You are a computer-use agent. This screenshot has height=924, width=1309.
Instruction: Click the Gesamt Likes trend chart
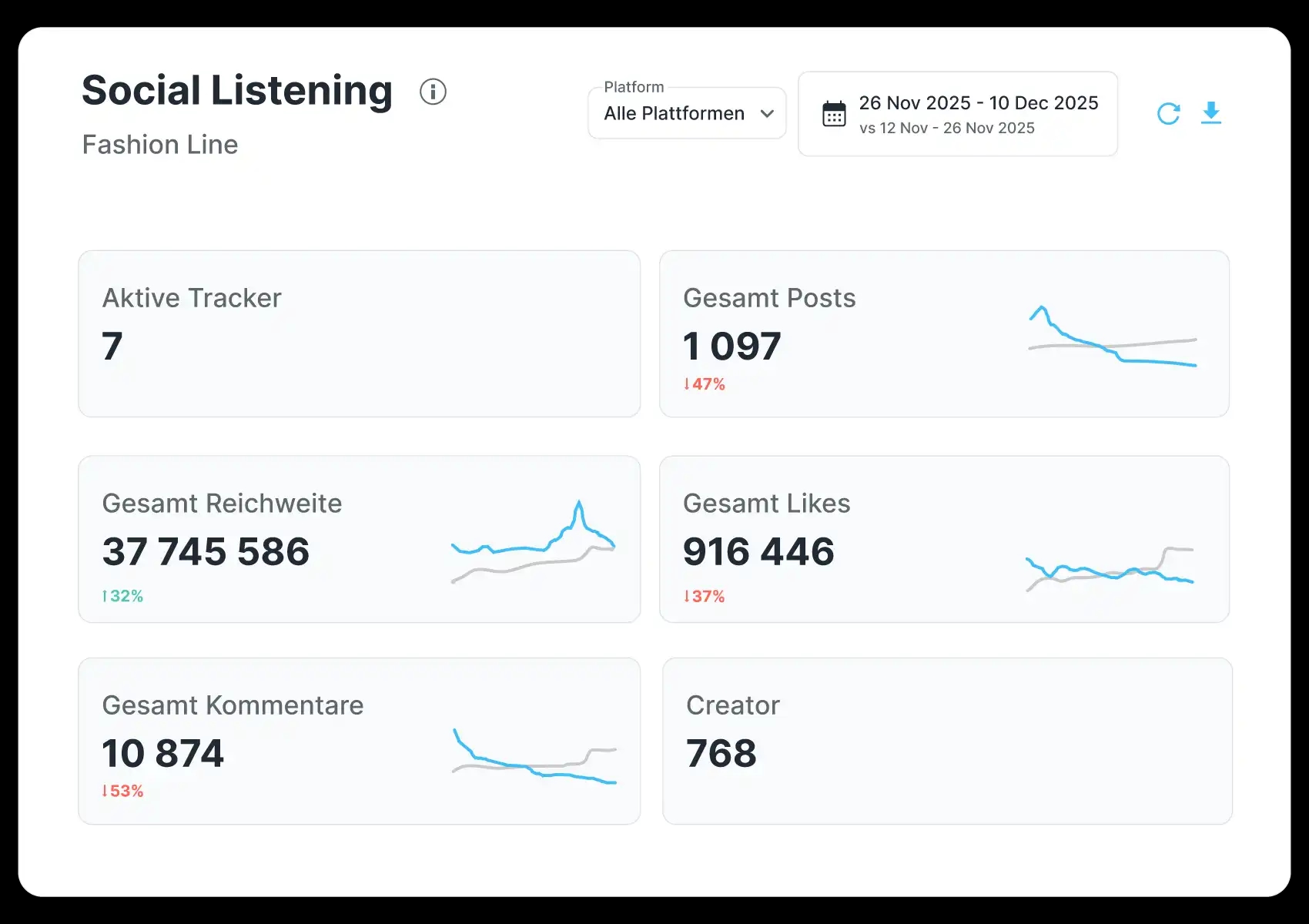1110,569
